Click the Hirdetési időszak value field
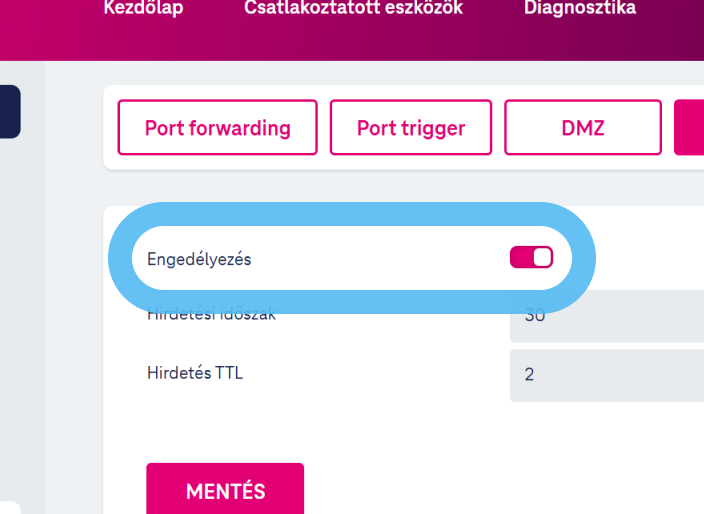 pyautogui.click(x=606, y=318)
